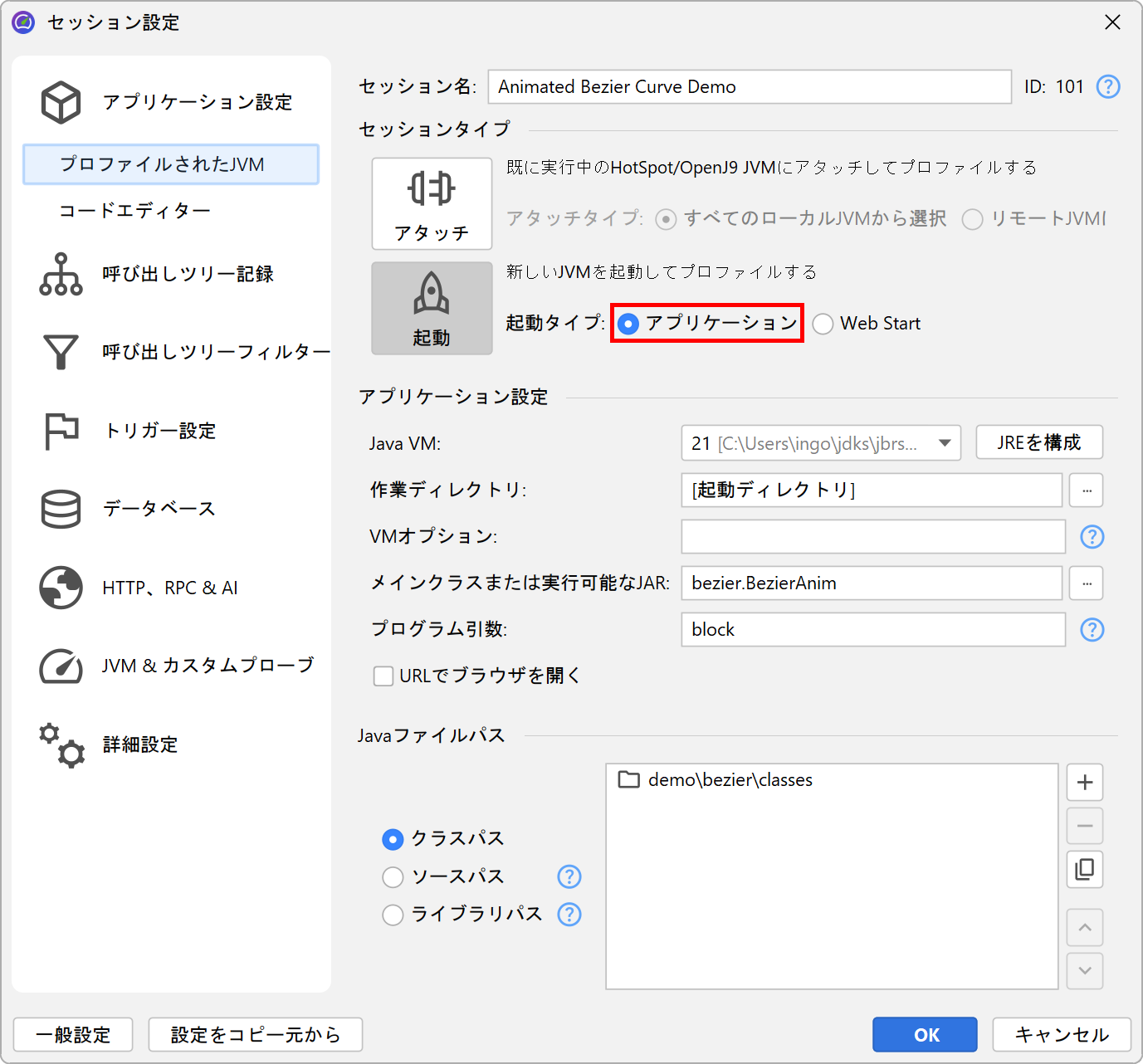Select the source path (ソースパス) radio button

coord(393,877)
